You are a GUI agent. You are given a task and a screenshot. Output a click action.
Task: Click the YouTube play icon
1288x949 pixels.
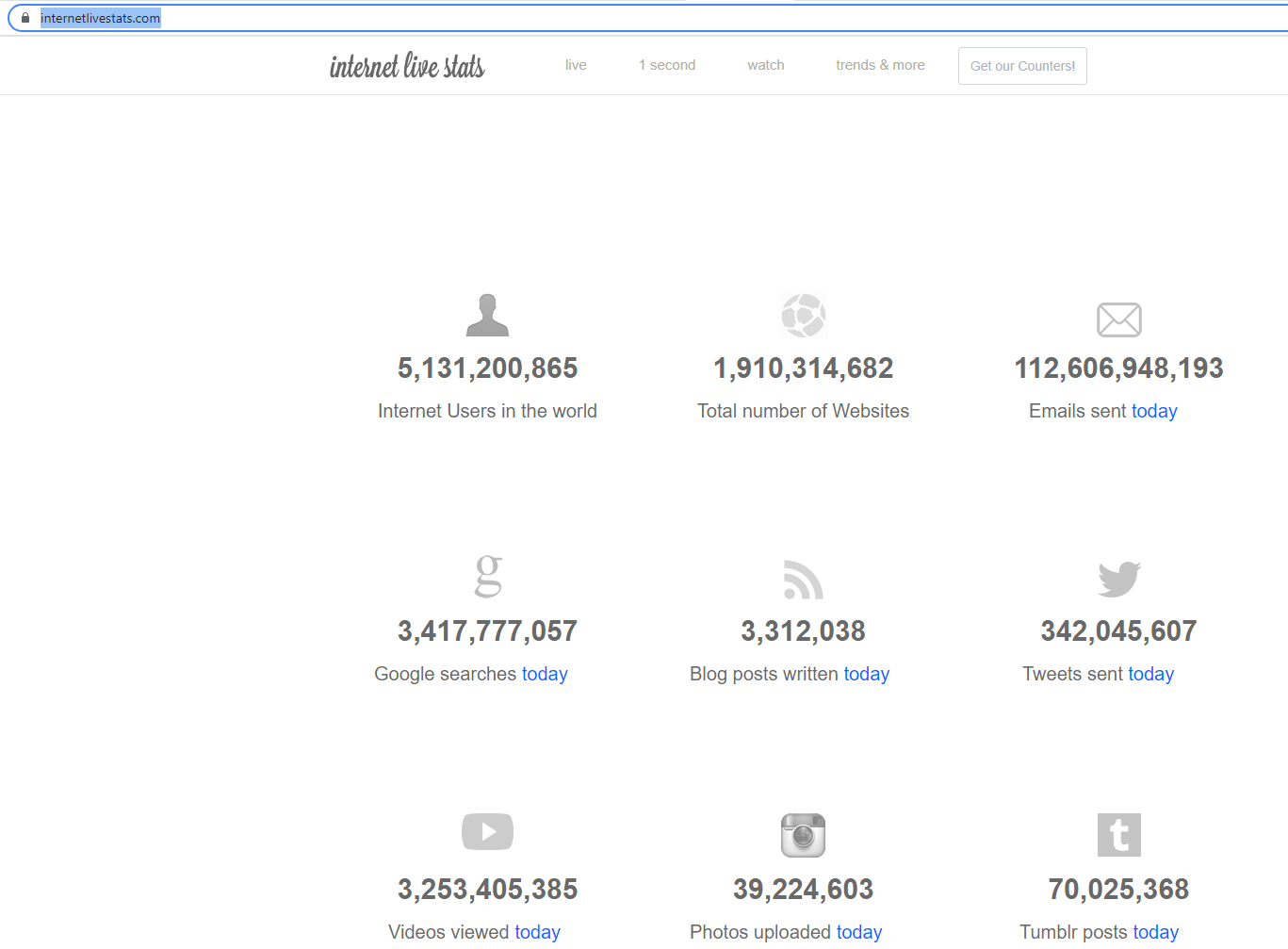coord(487,831)
